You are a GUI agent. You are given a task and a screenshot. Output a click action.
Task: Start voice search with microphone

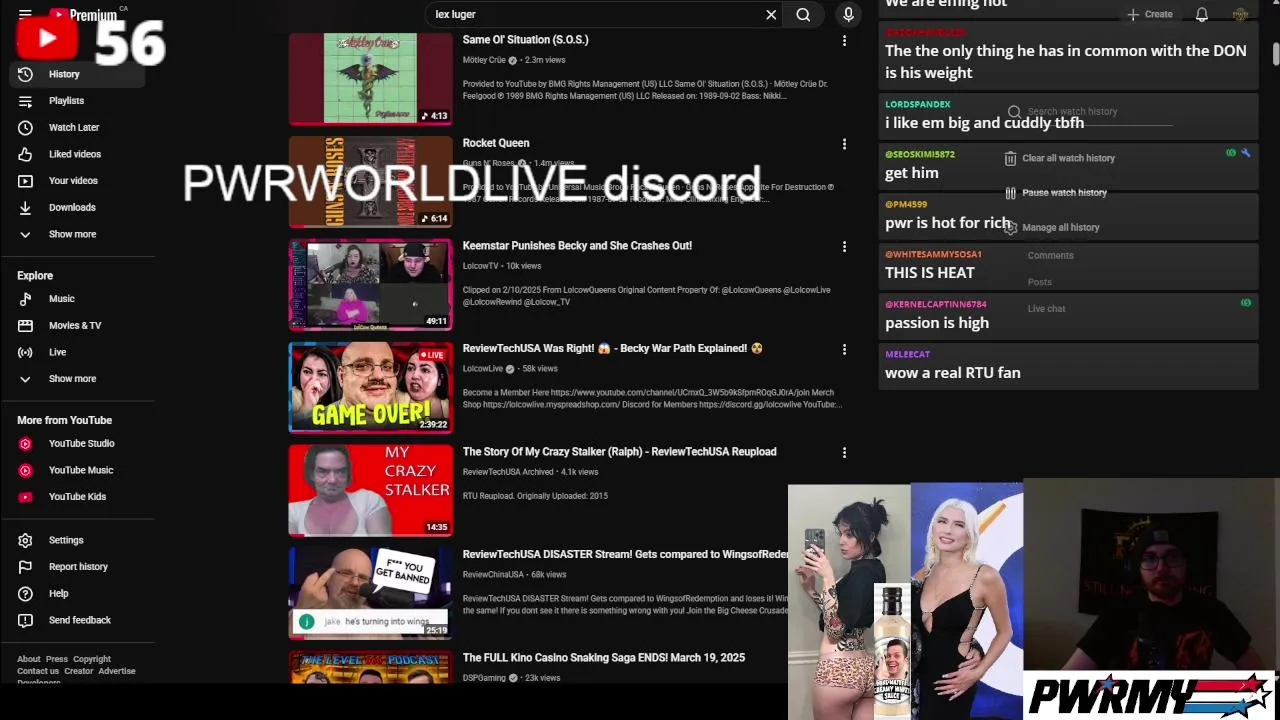[848, 15]
